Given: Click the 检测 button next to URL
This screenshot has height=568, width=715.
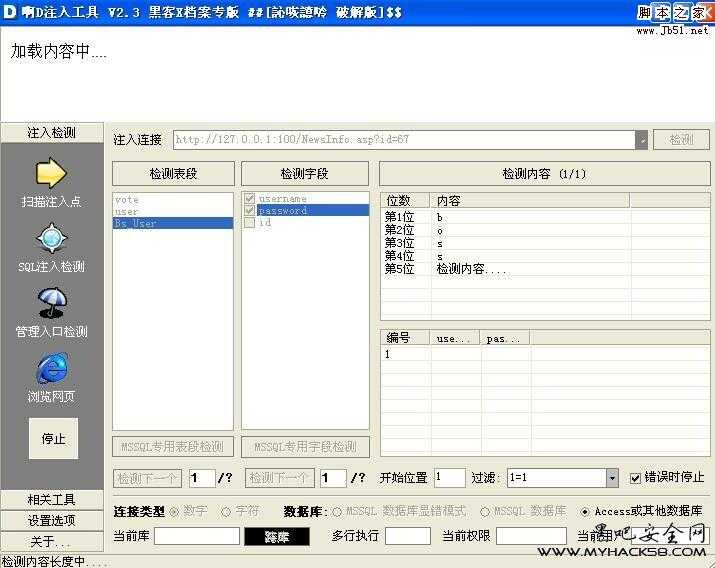Looking at the screenshot, I should tap(681, 139).
